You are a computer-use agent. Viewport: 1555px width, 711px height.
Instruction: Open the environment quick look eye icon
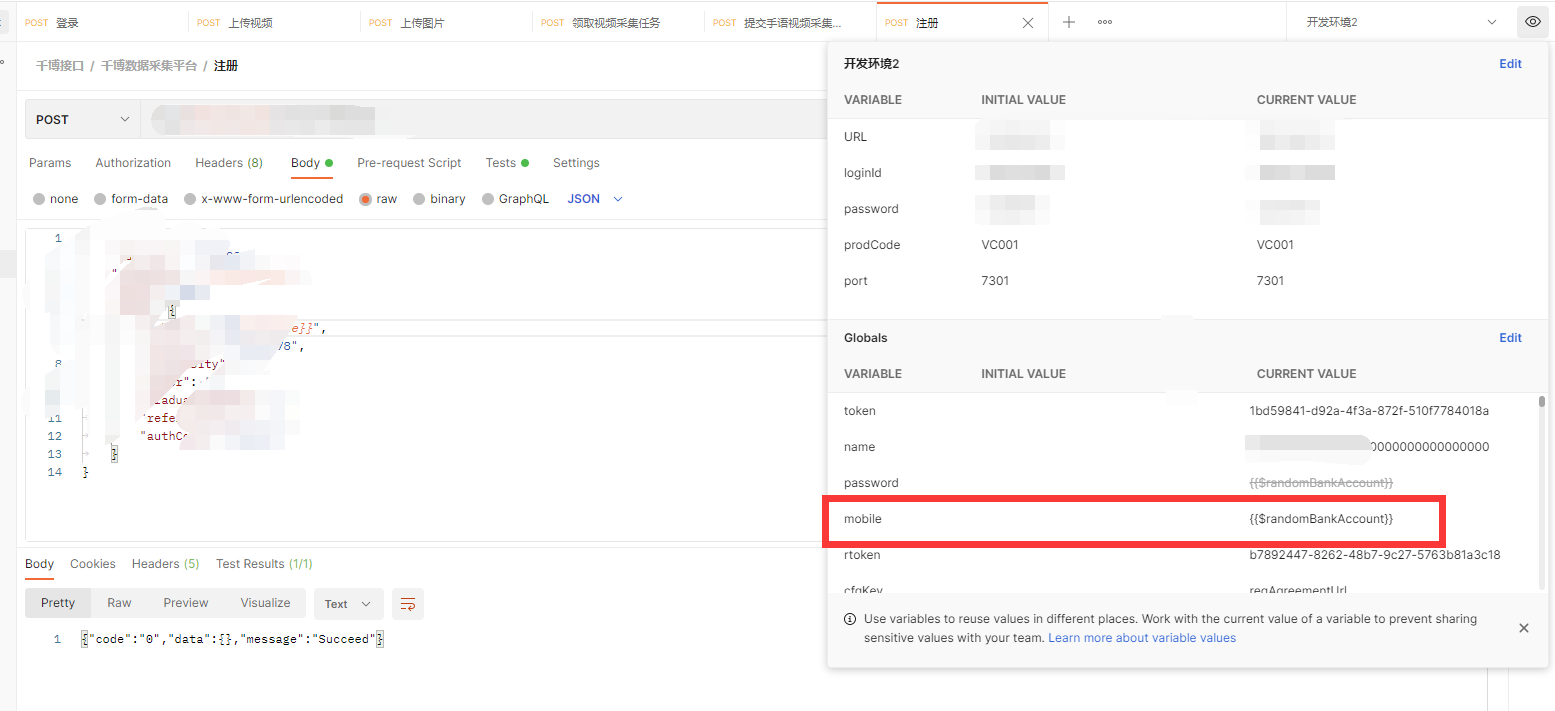click(x=1532, y=21)
